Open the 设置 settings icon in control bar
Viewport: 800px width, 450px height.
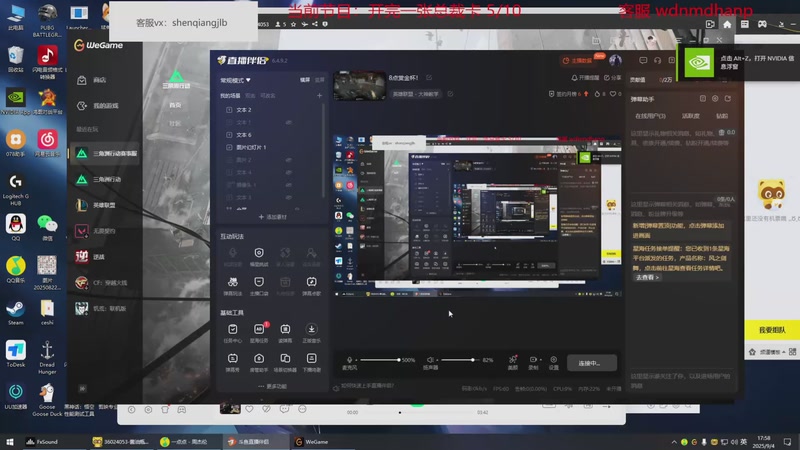pyautogui.click(x=554, y=360)
